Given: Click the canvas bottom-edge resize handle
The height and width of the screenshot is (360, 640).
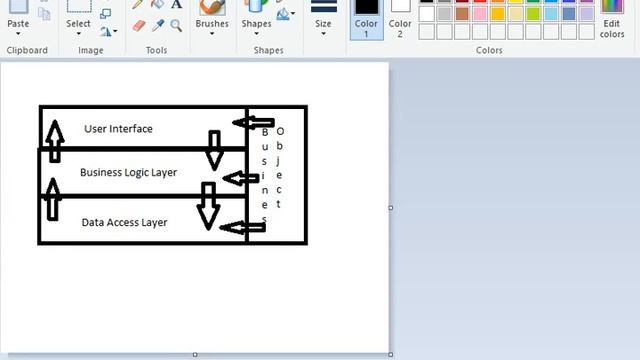Looking at the screenshot, I should 195,355.
